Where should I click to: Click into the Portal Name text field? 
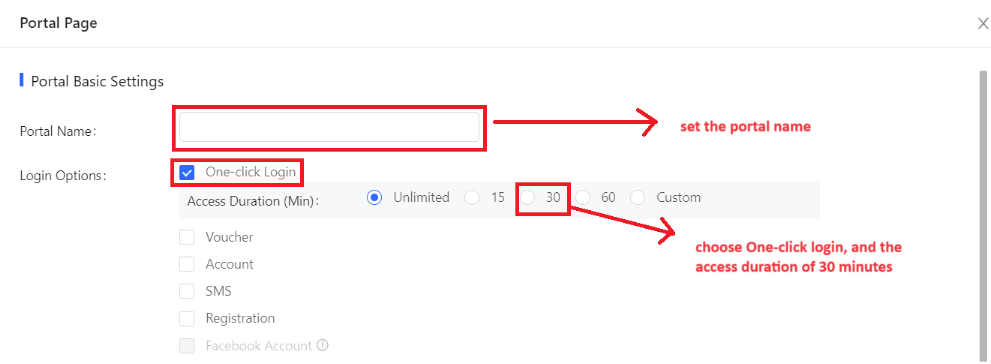pyautogui.click(x=329, y=127)
